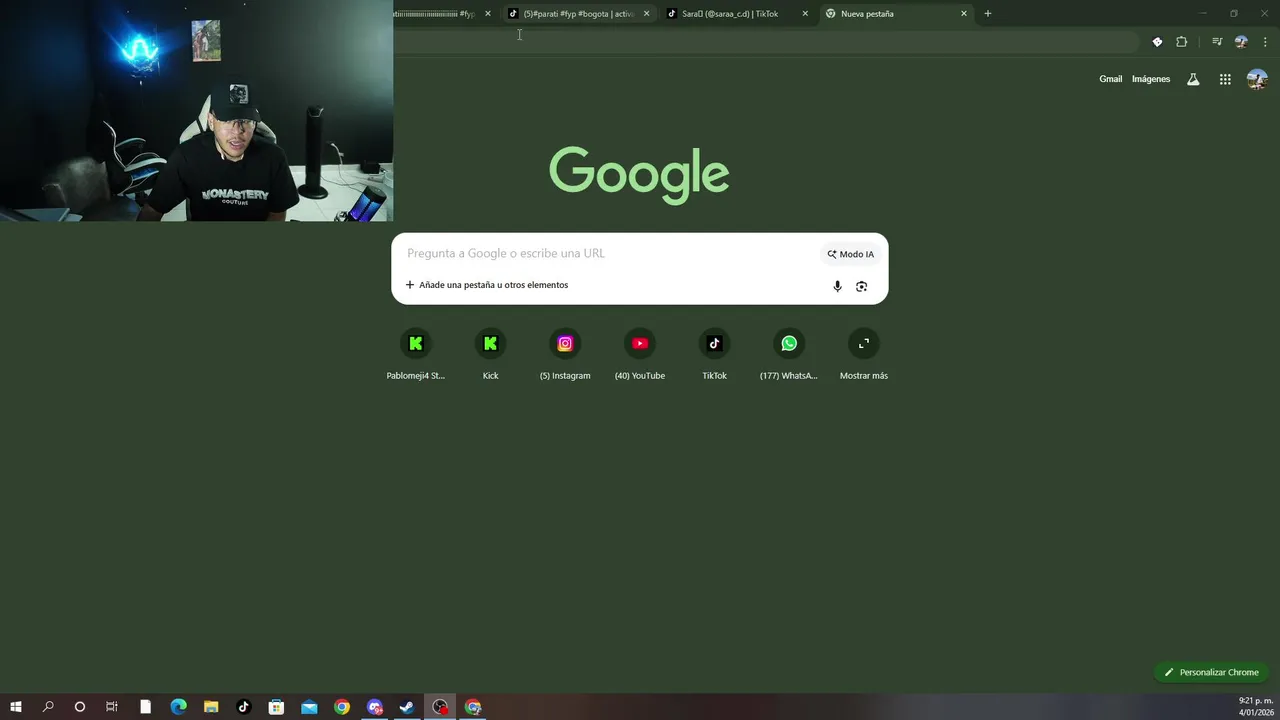Switch to the #parati #fyp #bogota TikTok tab
1280x720 pixels.
click(580, 14)
